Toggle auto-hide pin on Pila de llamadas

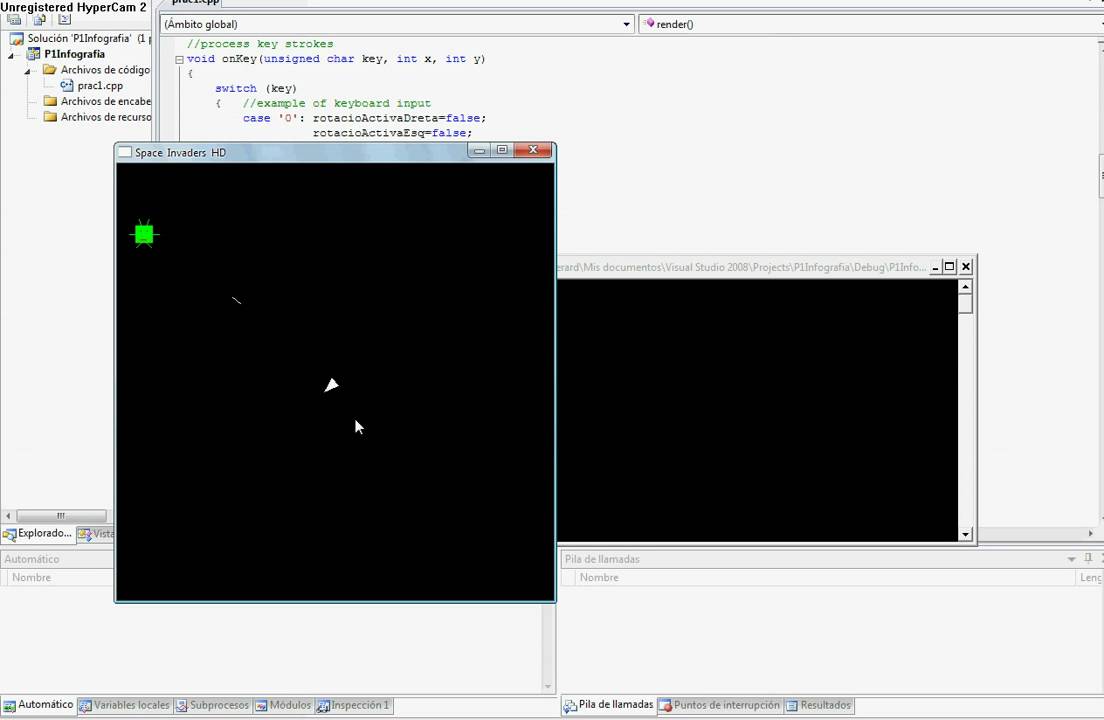[x=1088, y=558]
